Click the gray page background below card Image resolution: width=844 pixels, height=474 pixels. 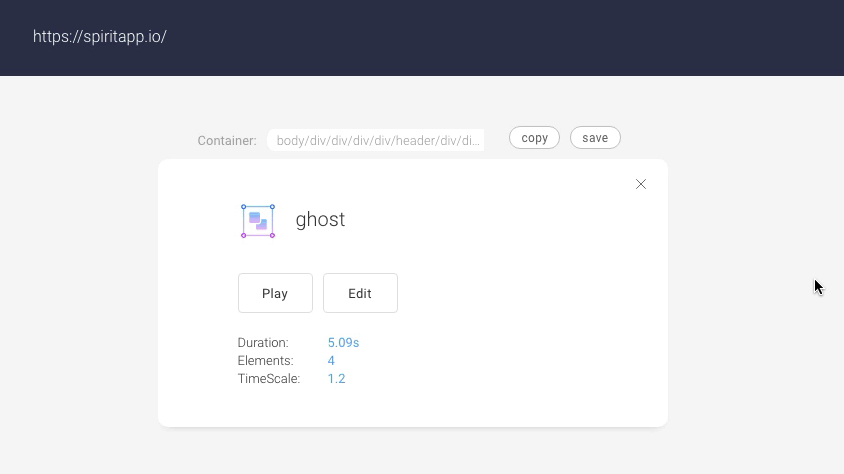(420, 452)
